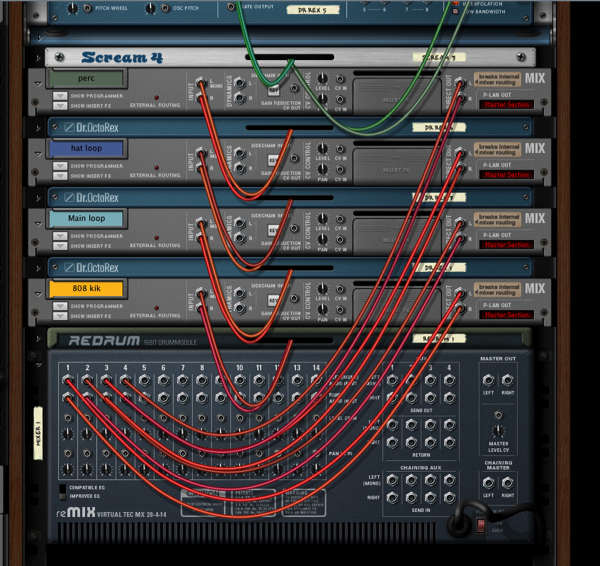Expand the Scream 4 device
The height and width of the screenshot is (566, 600).
38,58
